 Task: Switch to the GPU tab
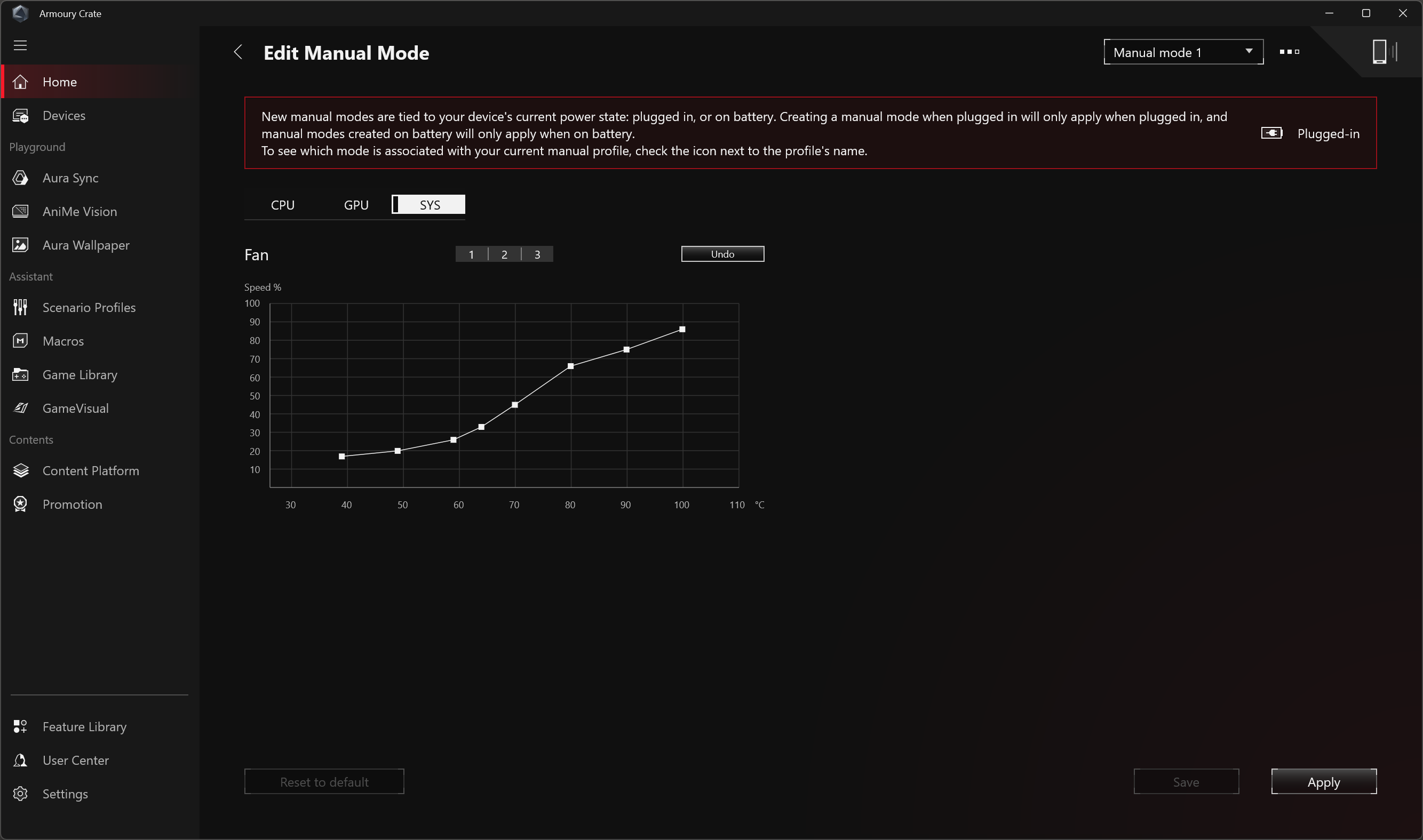[356, 205]
